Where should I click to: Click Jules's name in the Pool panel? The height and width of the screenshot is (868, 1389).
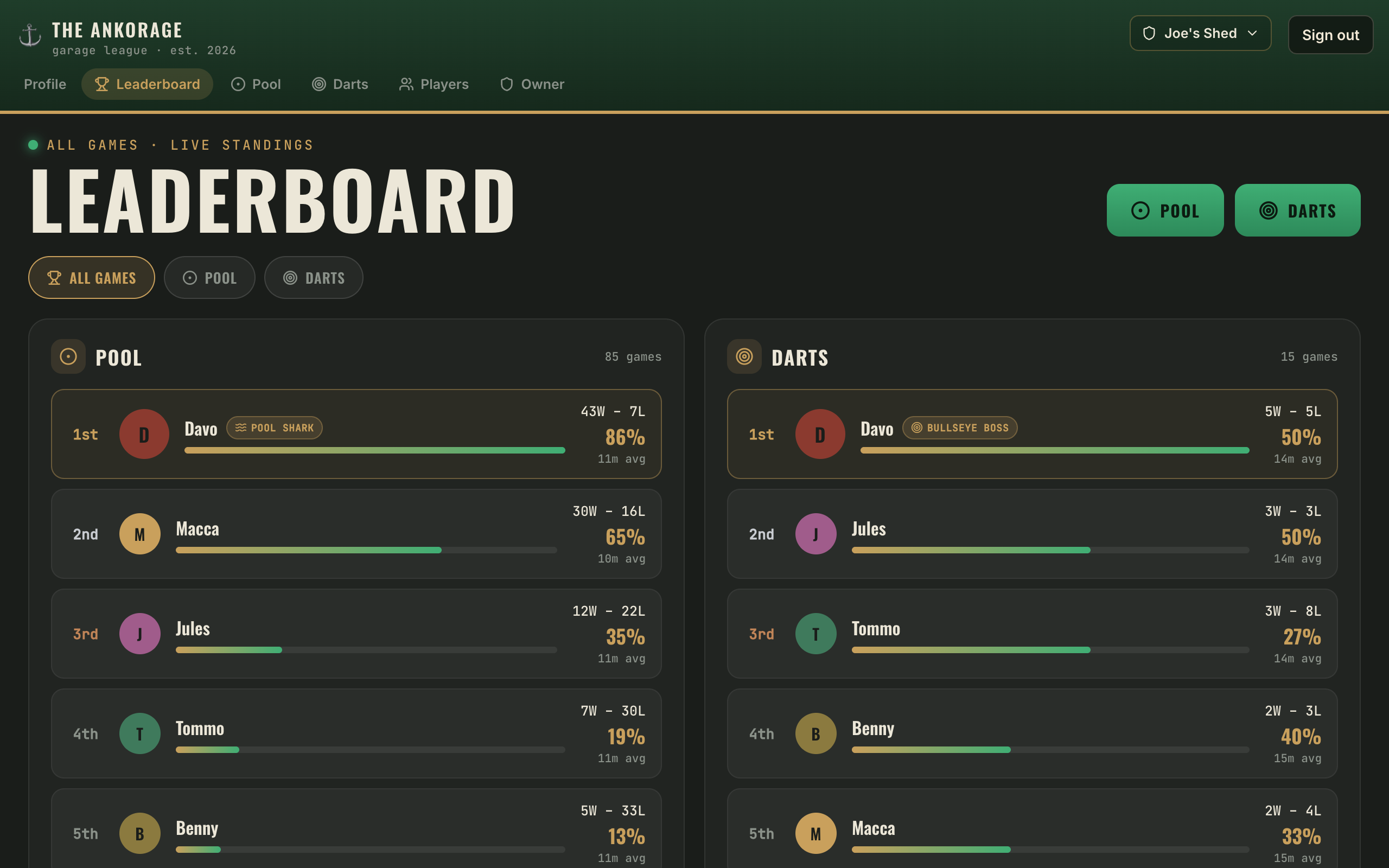193,629
